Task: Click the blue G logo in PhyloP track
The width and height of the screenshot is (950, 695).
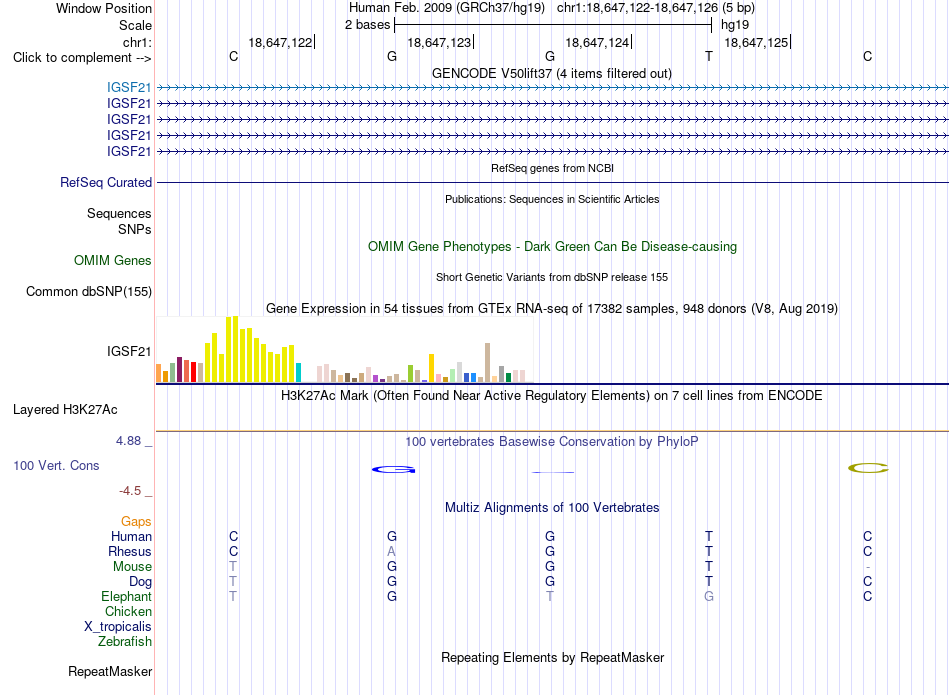Action: 393,470
